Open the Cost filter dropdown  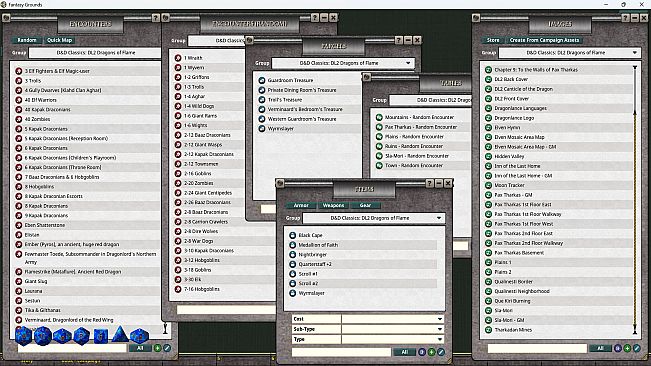440,319
